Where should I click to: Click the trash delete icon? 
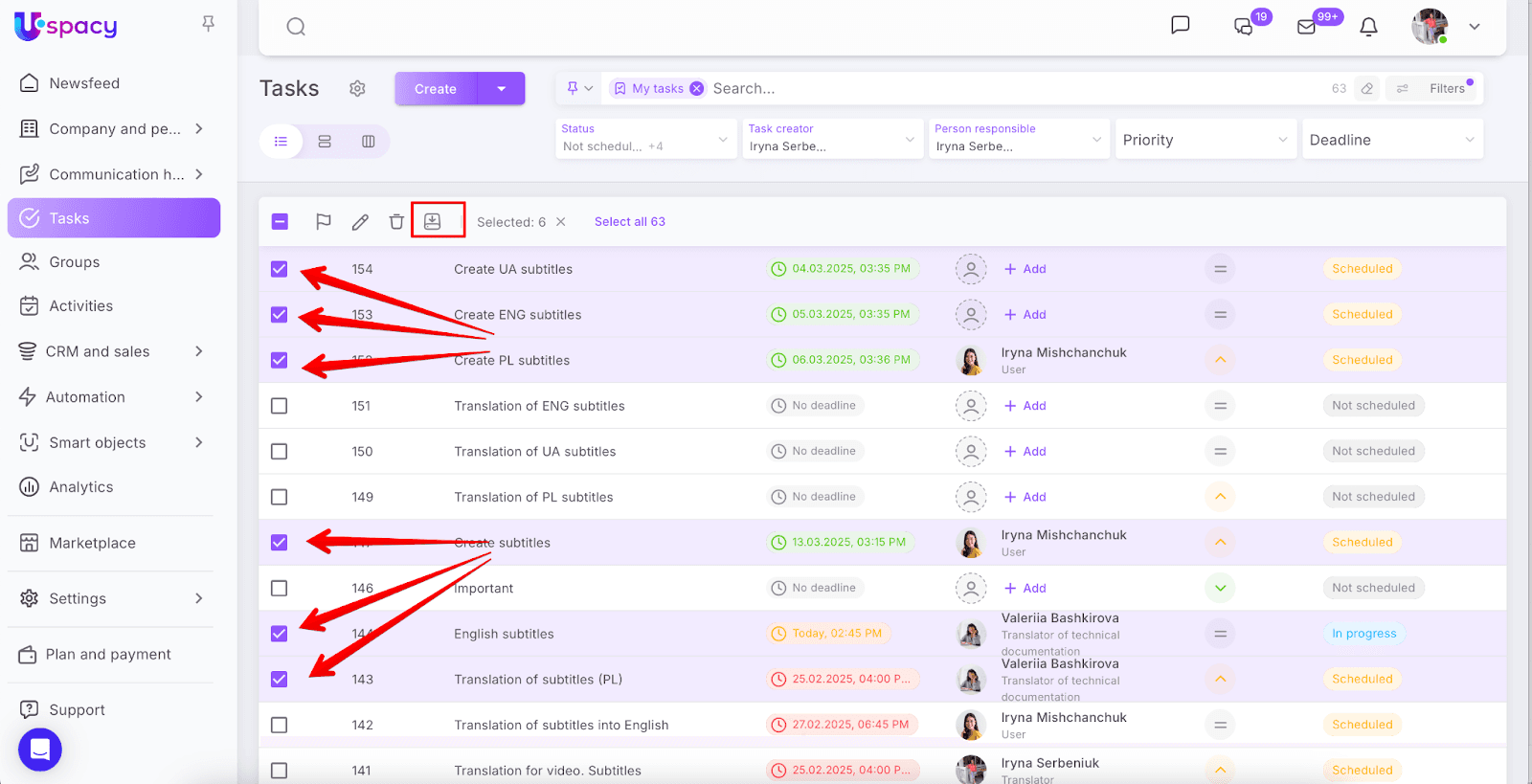pyautogui.click(x=396, y=222)
